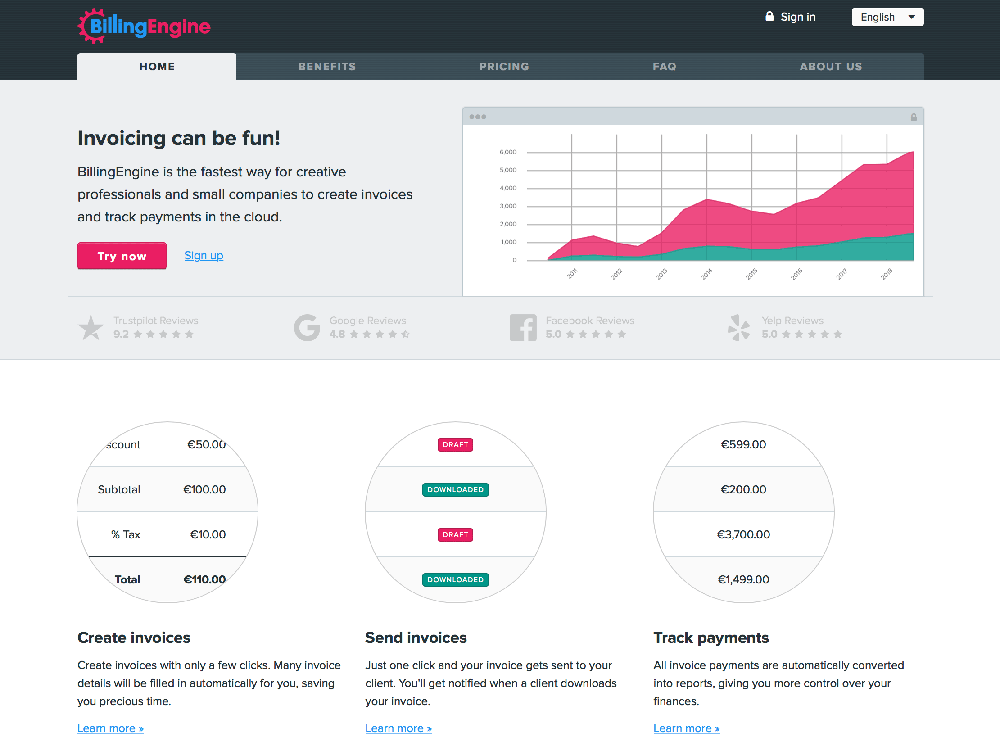The width and height of the screenshot is (1000, 755).
Task: Click the payment amounts circle illustration
Action: coord(744,512)
